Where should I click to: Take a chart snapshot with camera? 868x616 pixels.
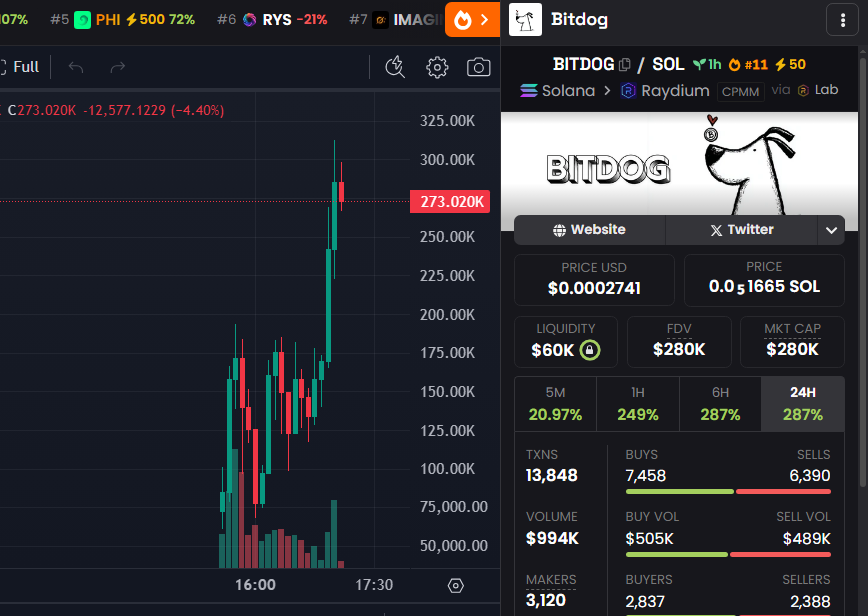tap(478, 67)
